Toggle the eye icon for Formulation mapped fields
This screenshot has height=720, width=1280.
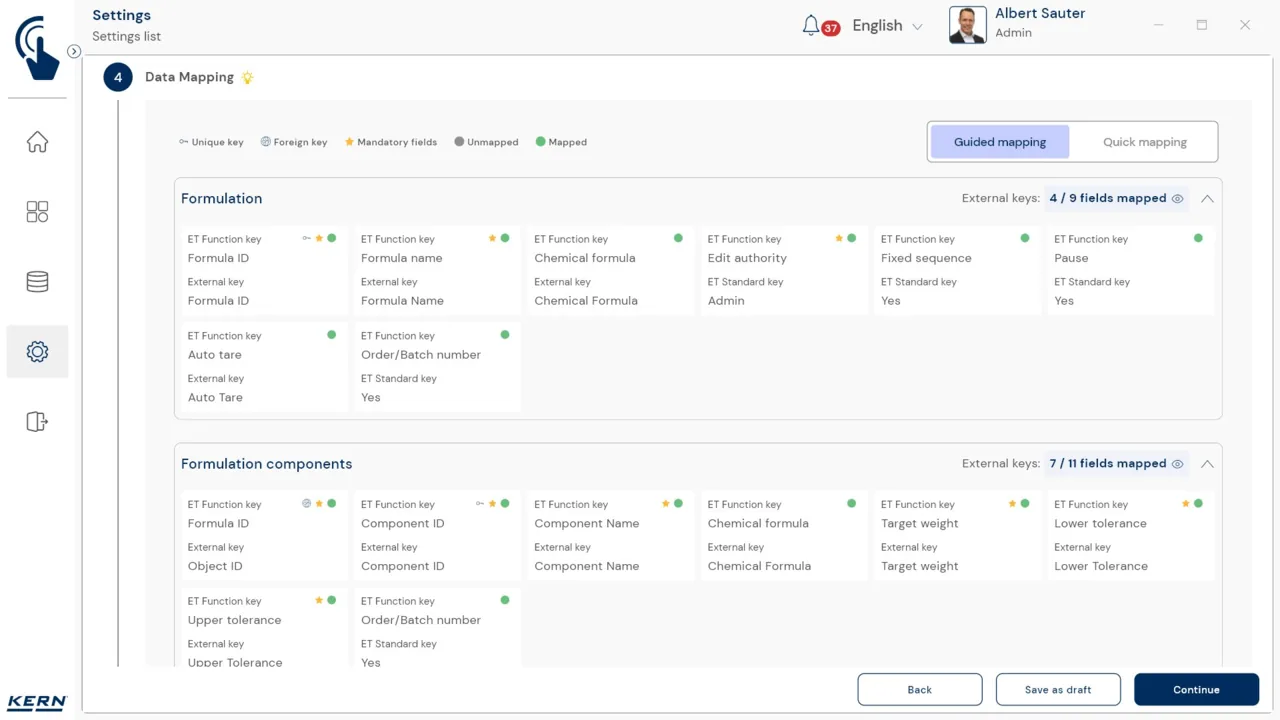(1177, 199)
